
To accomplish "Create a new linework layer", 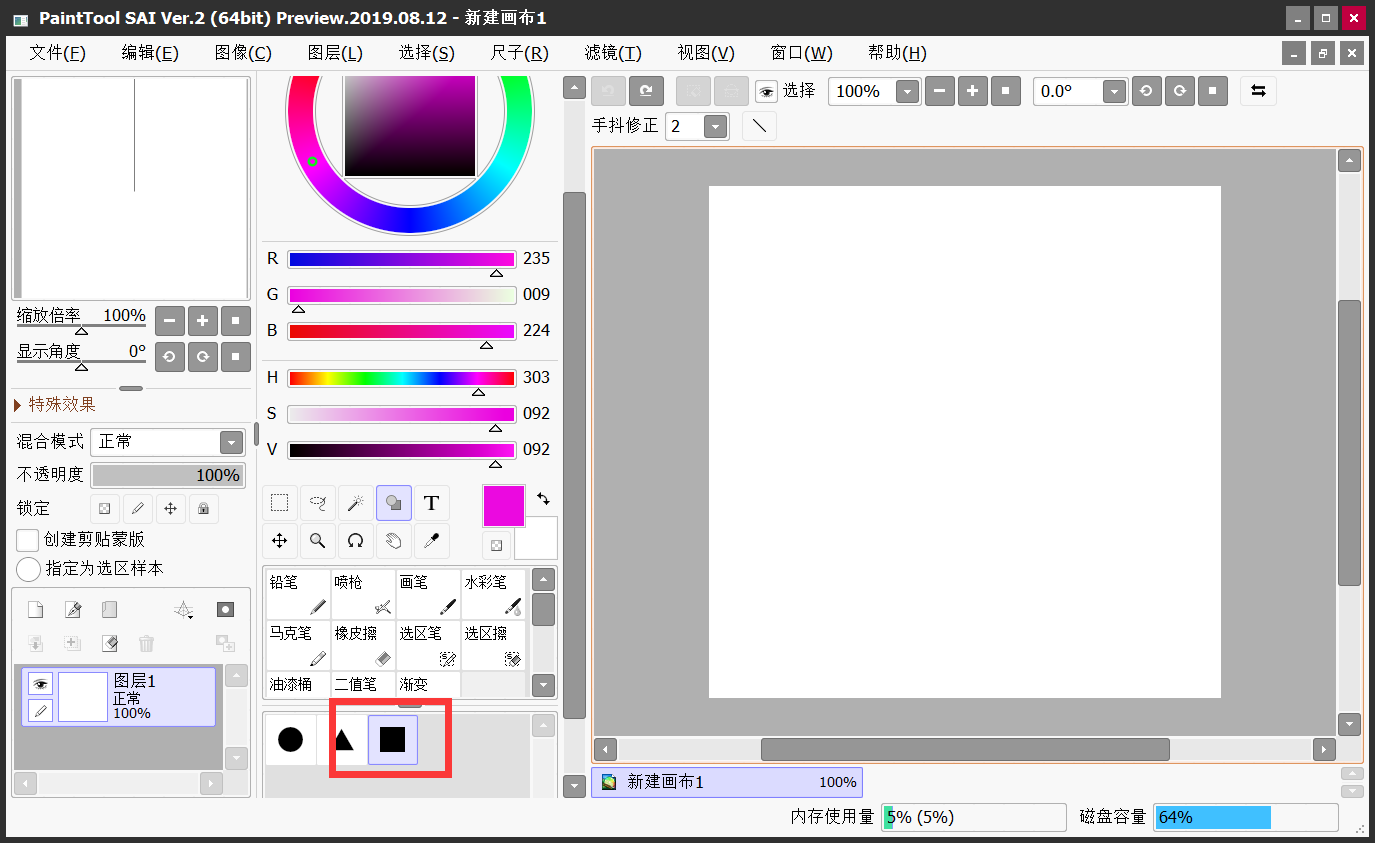I will tap(72, 610).
